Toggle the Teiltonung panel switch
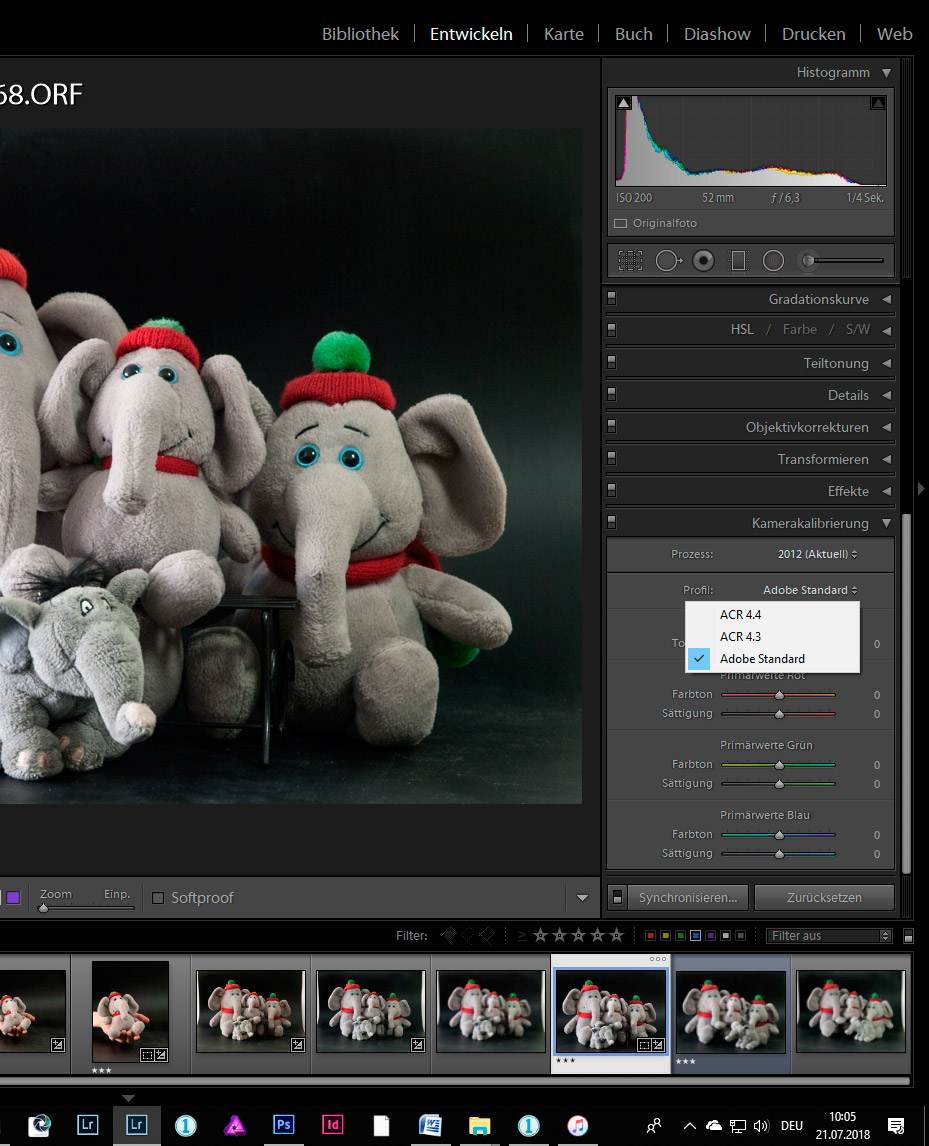The width and height of the screenshot is (929, 1146). coord(612,362)
